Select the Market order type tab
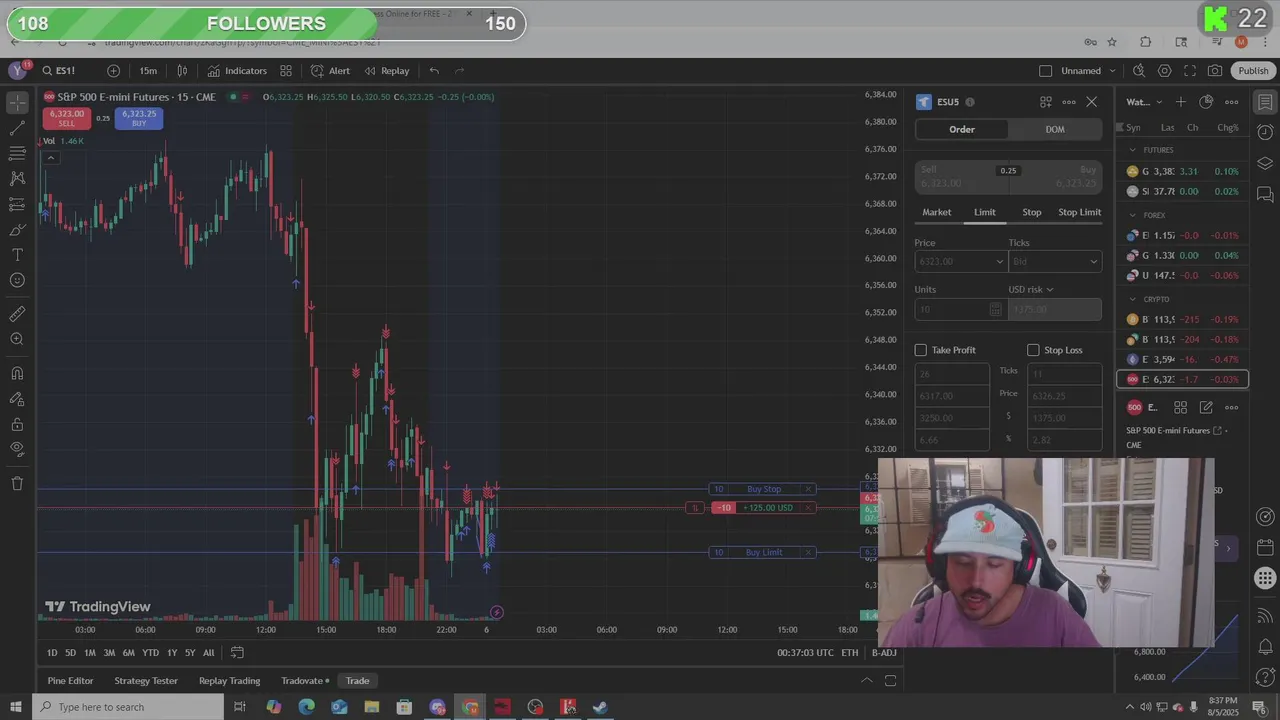 [937, 212]
